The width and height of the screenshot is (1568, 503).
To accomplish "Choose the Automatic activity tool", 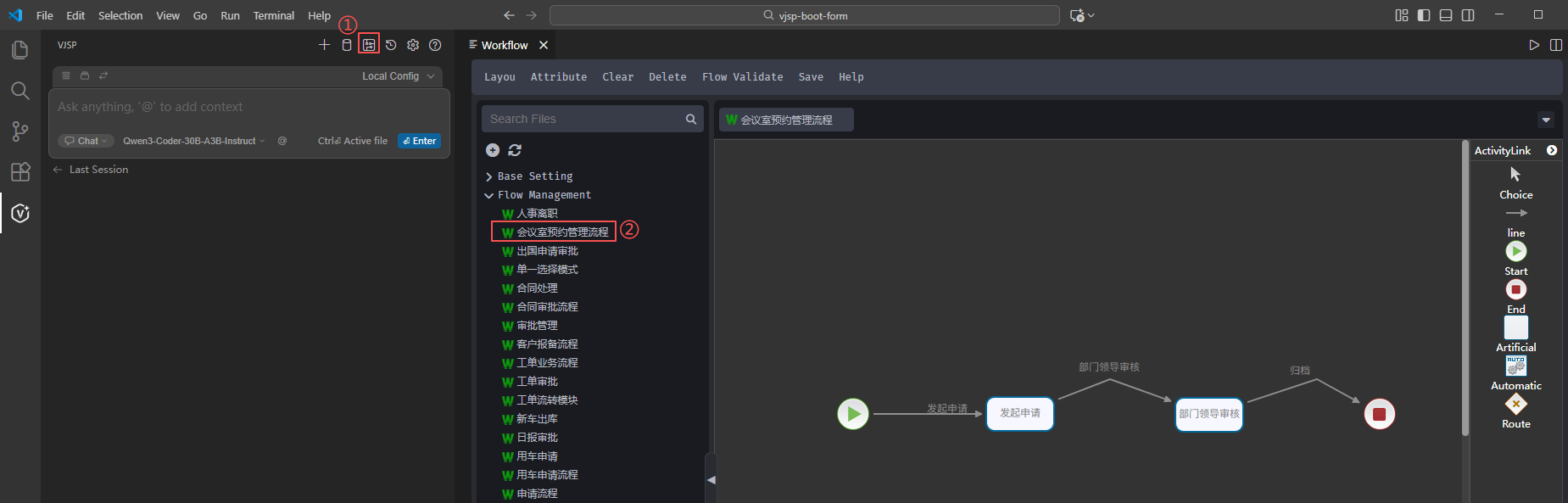I will tap(1515, 366).
